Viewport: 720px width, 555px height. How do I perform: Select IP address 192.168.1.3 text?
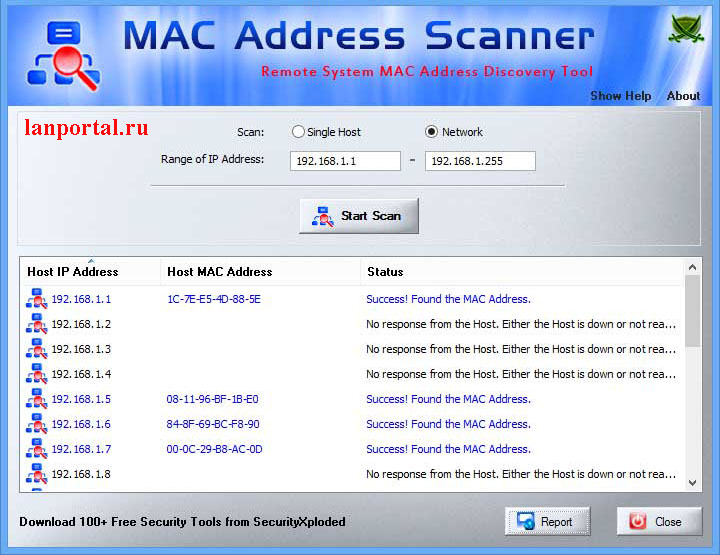(x=81, y=349)
